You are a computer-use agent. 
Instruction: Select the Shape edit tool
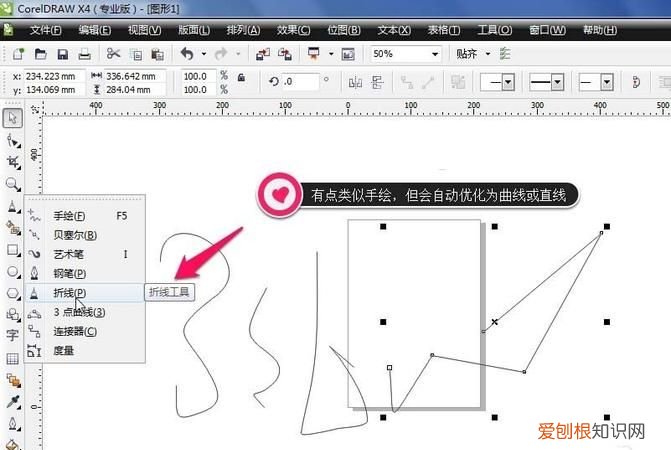13,141
